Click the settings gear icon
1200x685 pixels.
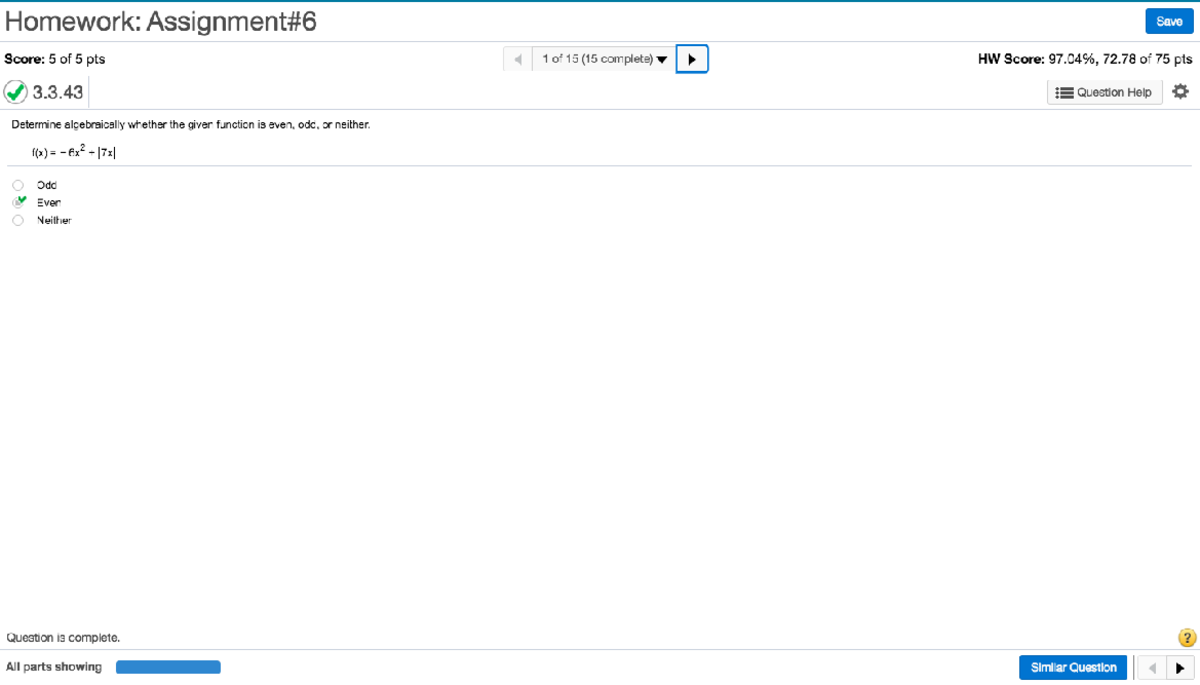1180,91
